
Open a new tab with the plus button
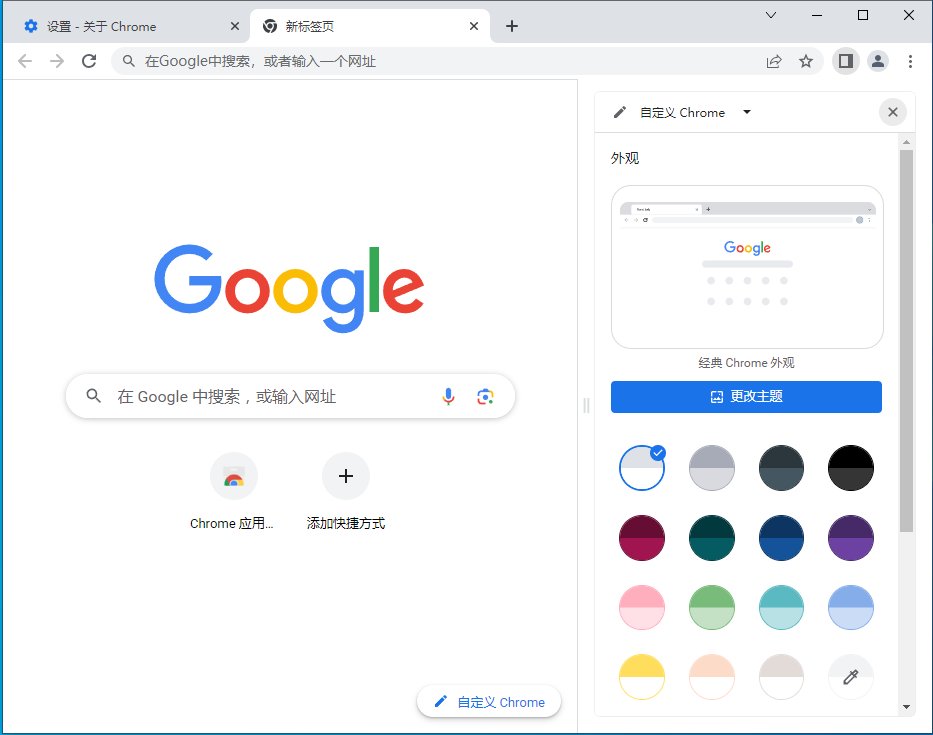[x=512, y=26]
